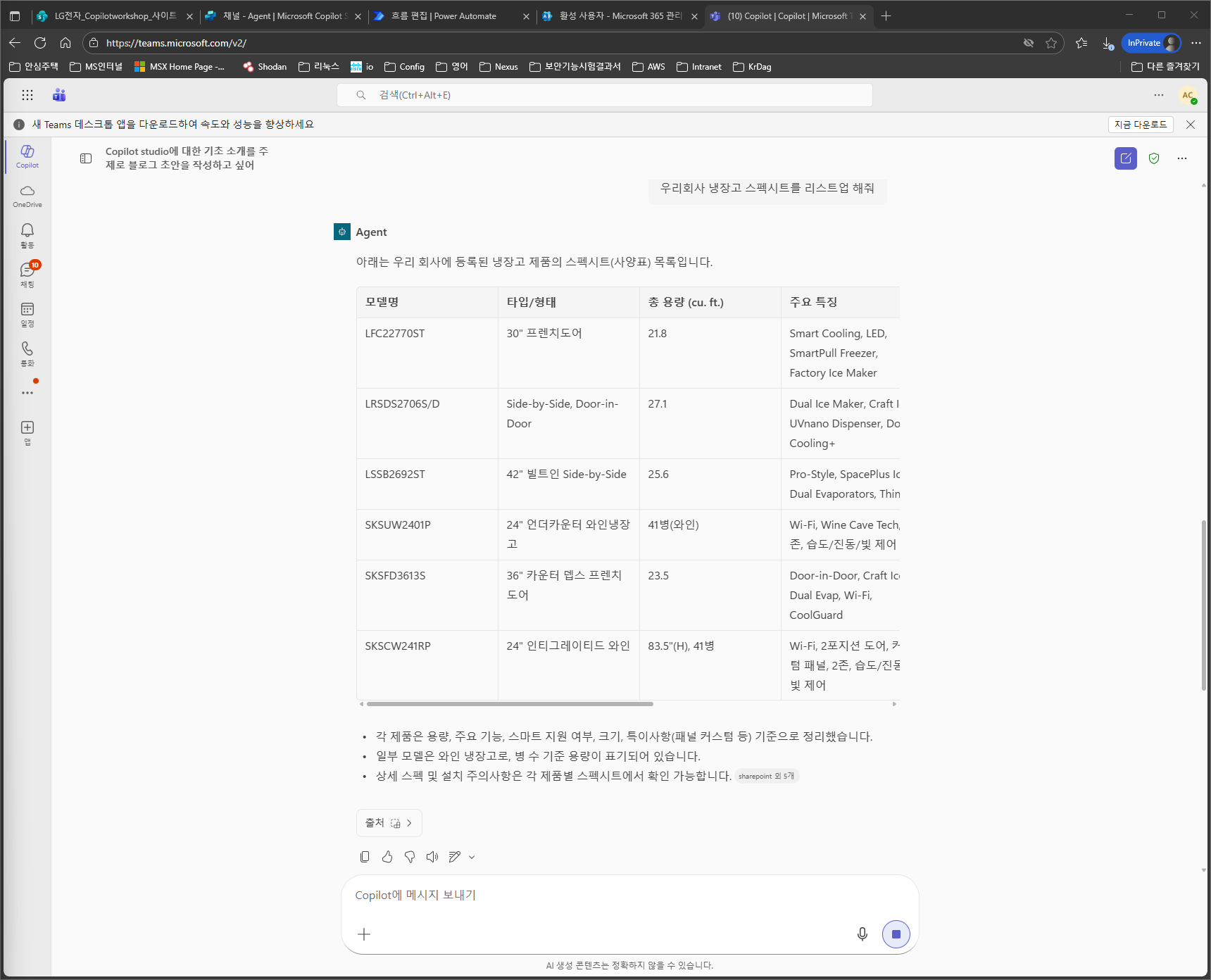The width and height of the screenshot is (1211, 980).
Task: Switch to the Power Automate browser tab
Action: (x=451, y=15)
